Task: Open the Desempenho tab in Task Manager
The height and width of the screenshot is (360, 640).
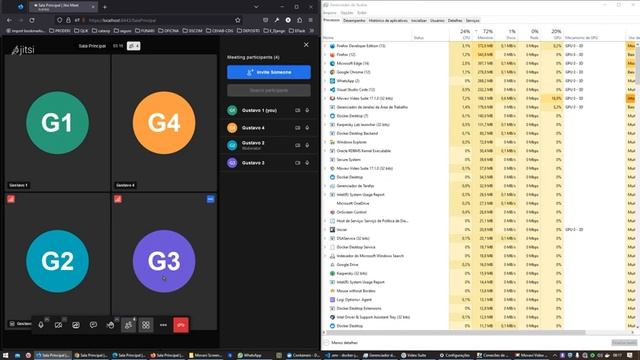Action: [x=354, y=20]
